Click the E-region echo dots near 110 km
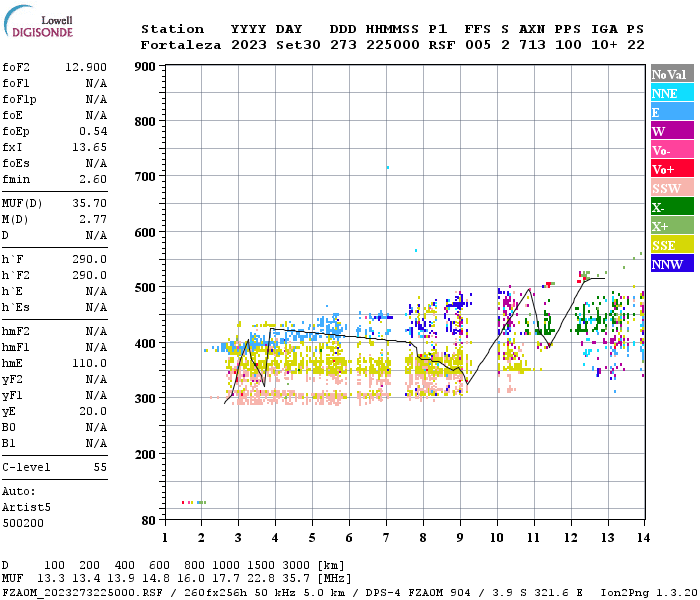This screenshot has width=700, height=600. 194,503
